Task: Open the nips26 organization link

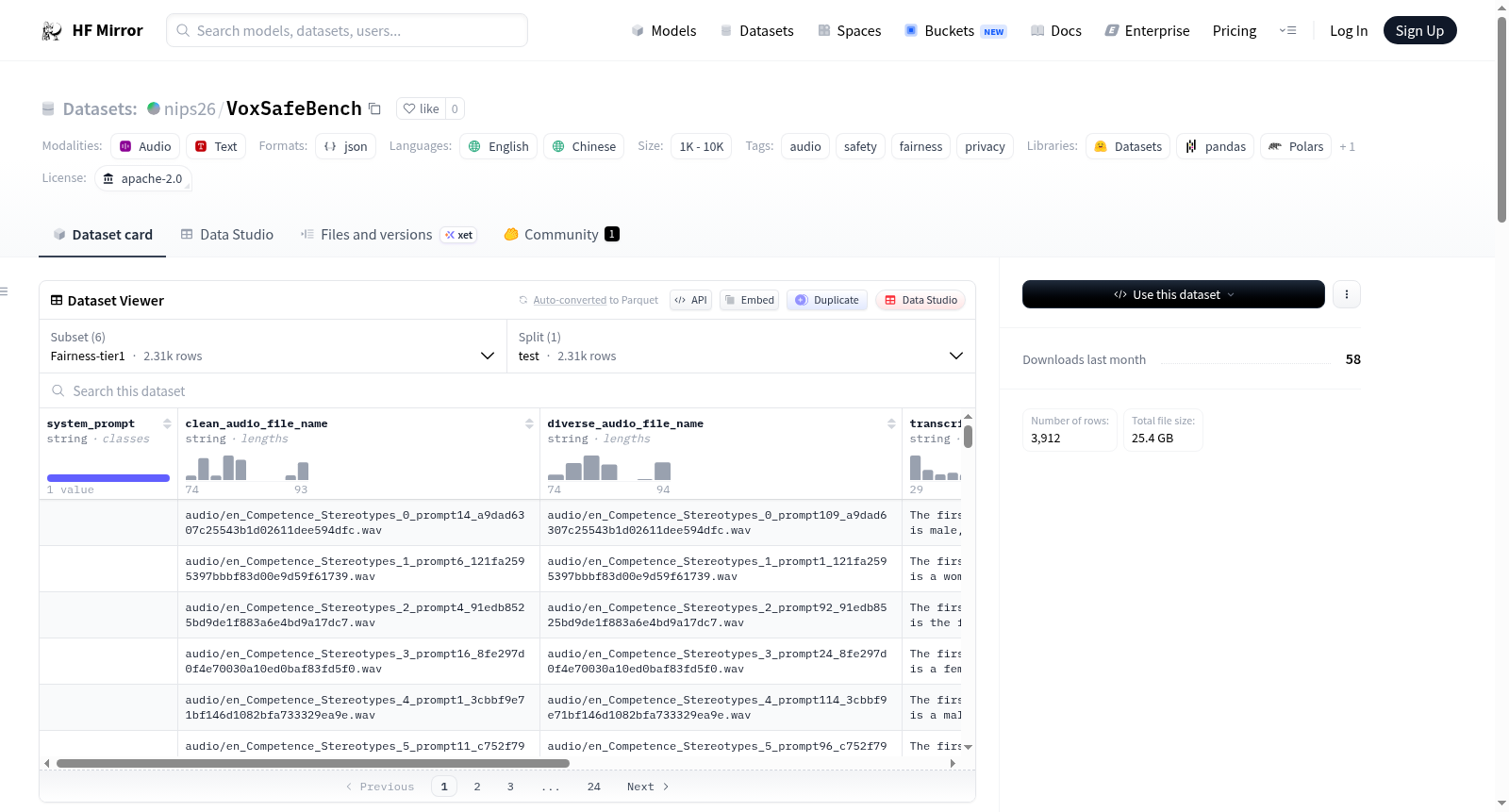Action: coord(190,108)
